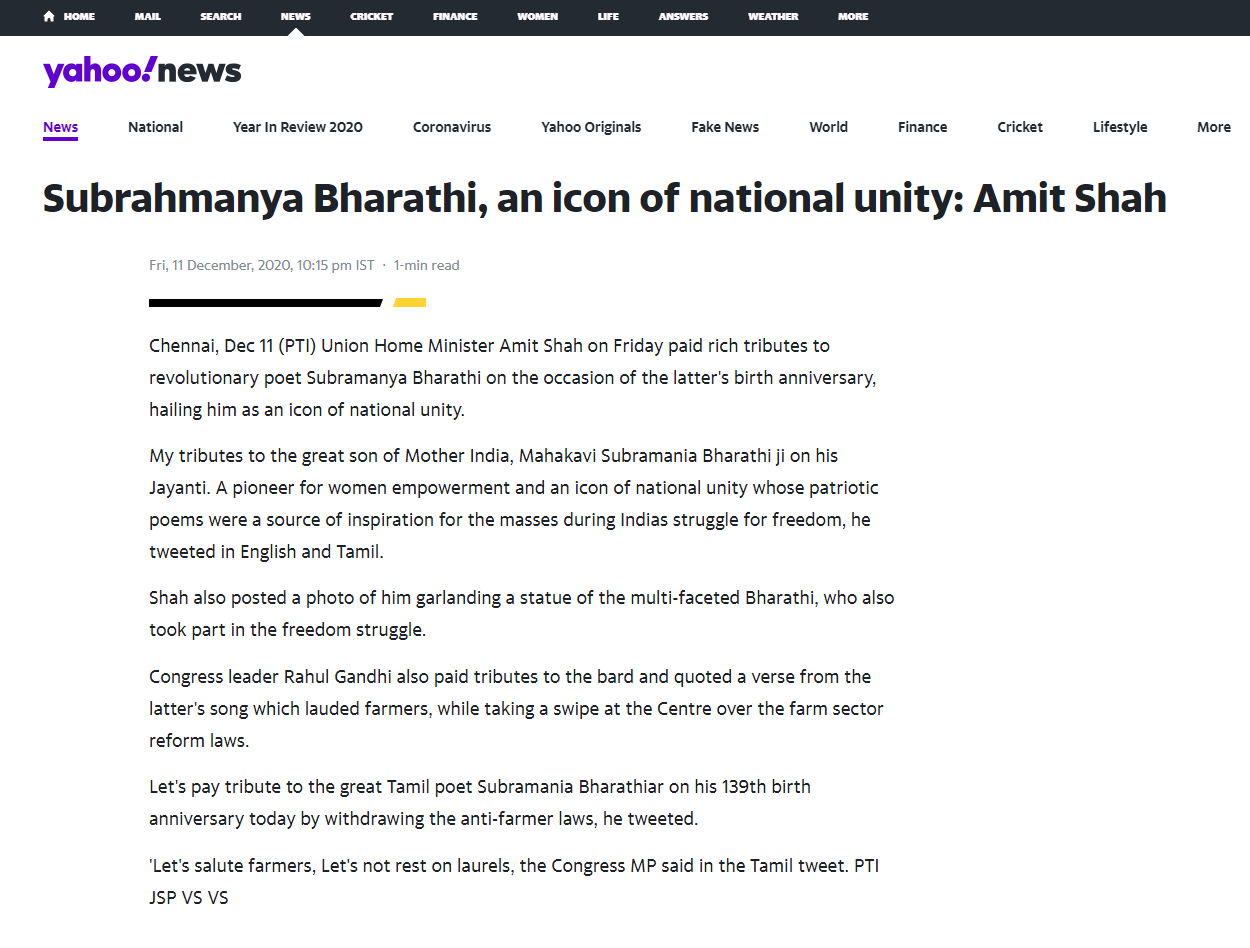
Task: Click the article headline about Subrahmanya Bharathi
Action: pyautogui.click(x=604, y=199)
